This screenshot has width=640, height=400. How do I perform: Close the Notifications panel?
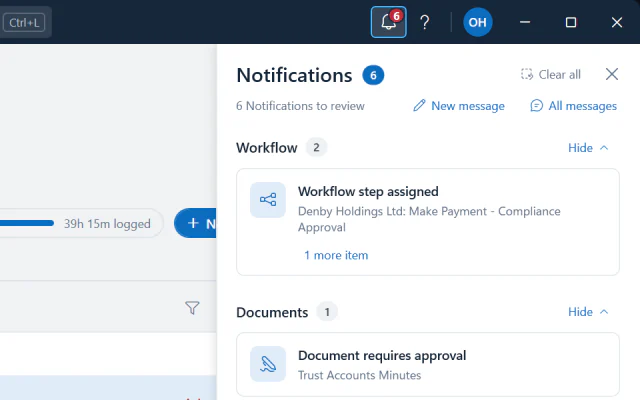click(x=611, y=74)
